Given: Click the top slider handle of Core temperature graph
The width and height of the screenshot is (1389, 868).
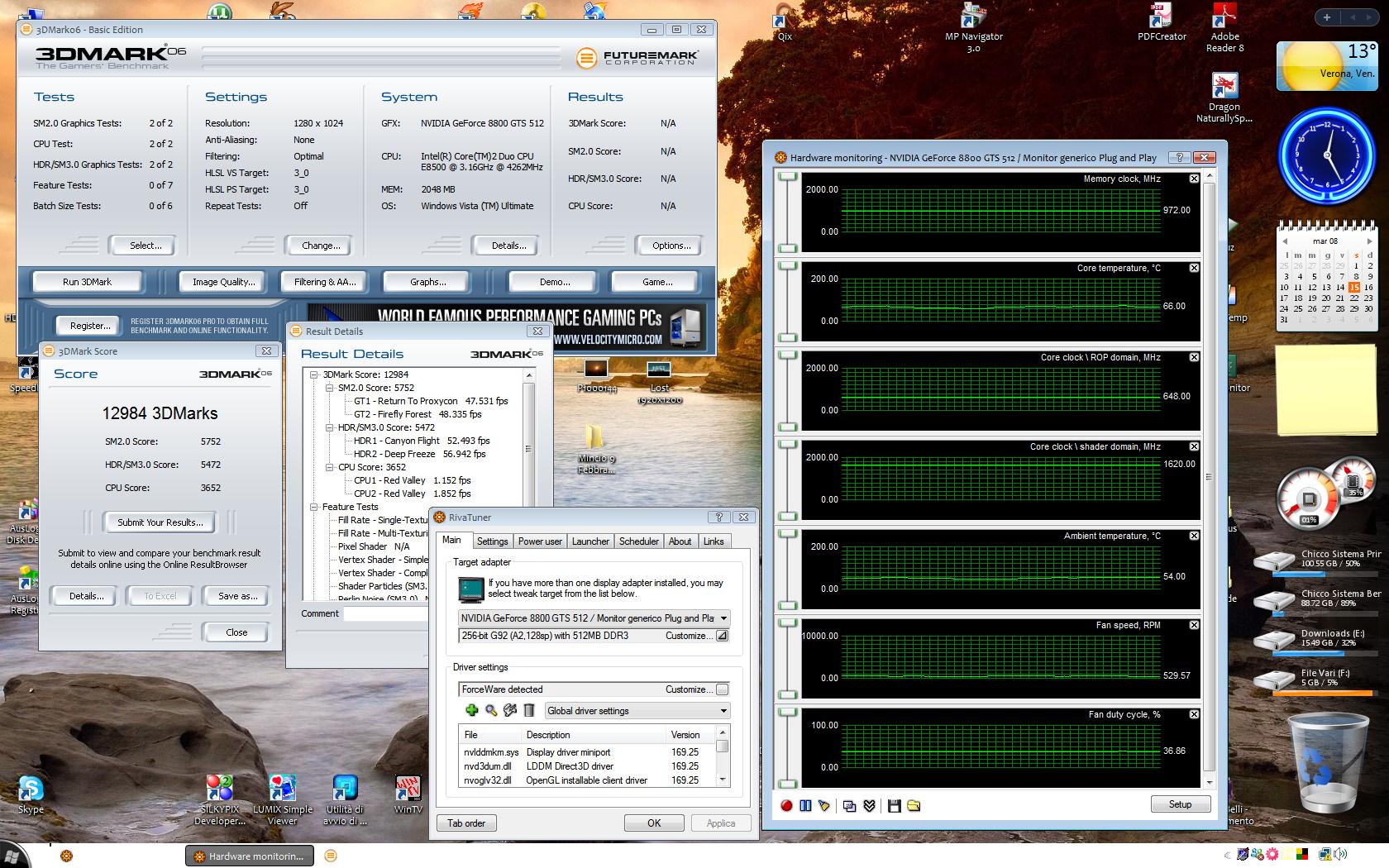Looking at the screenshot, I should pos(787,266).
